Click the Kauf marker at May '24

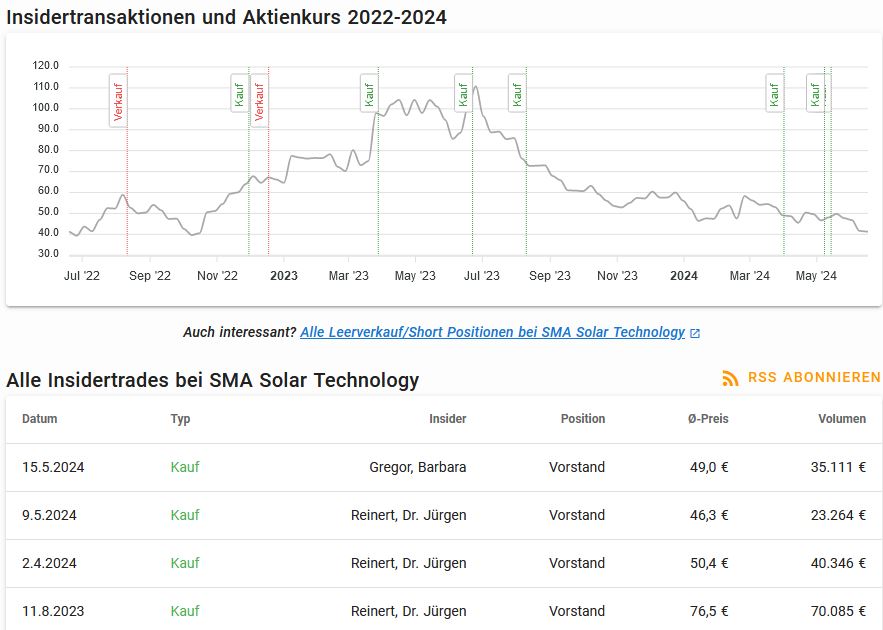[815, 92]
